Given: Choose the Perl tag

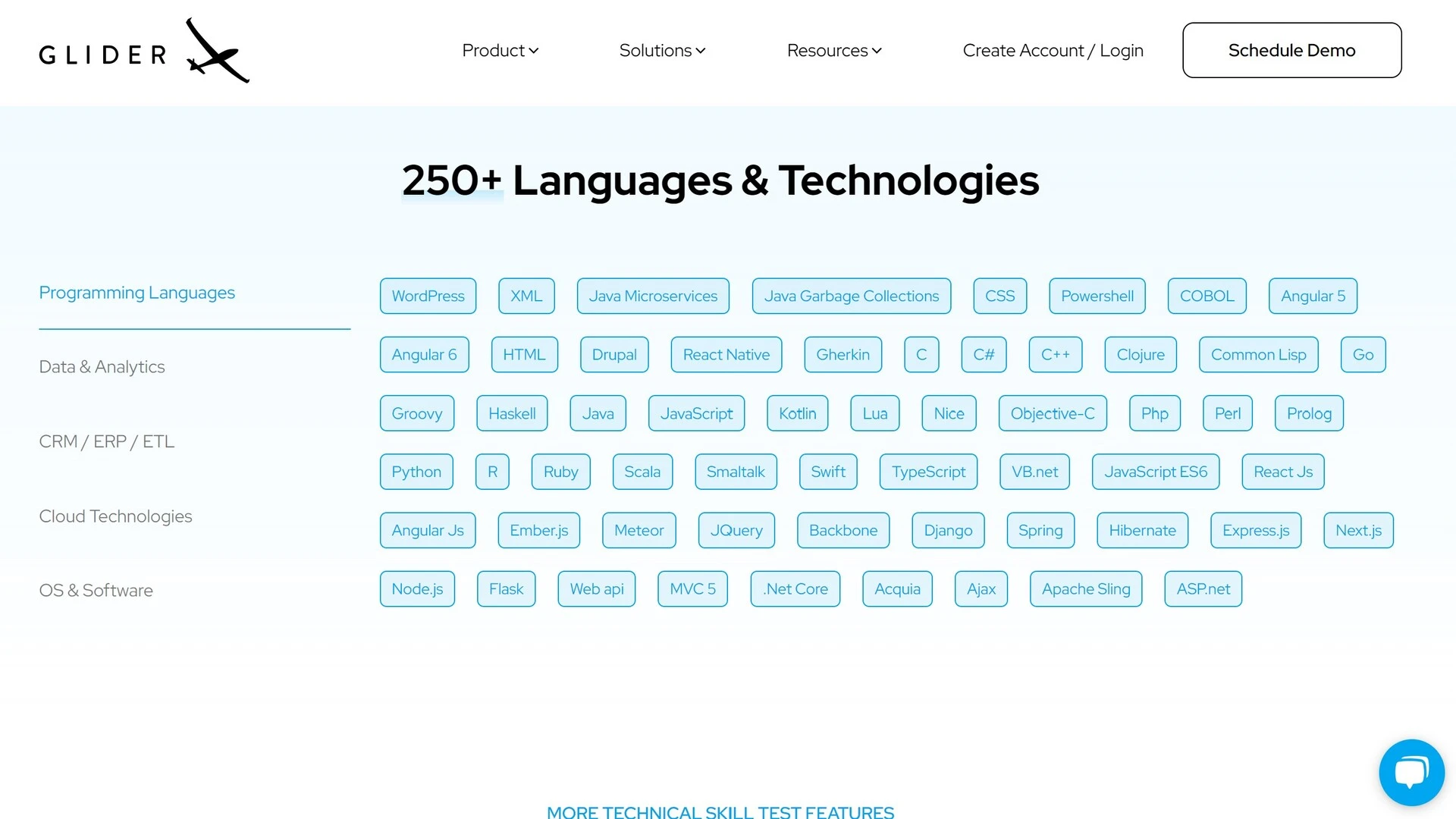Looking at the screenshot, I should coord(1227,413).
